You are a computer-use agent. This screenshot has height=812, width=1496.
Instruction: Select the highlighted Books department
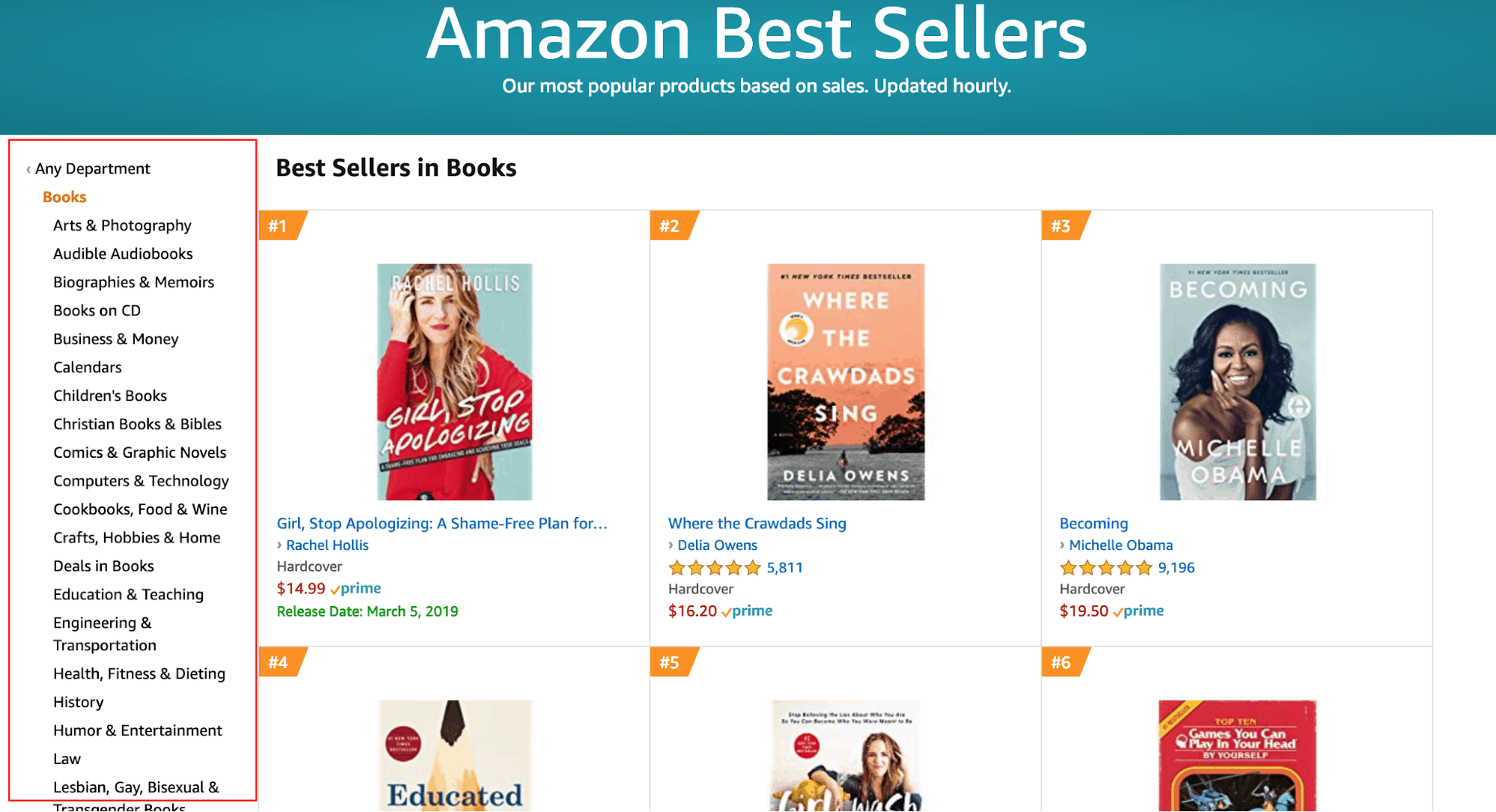click(64, 197)
